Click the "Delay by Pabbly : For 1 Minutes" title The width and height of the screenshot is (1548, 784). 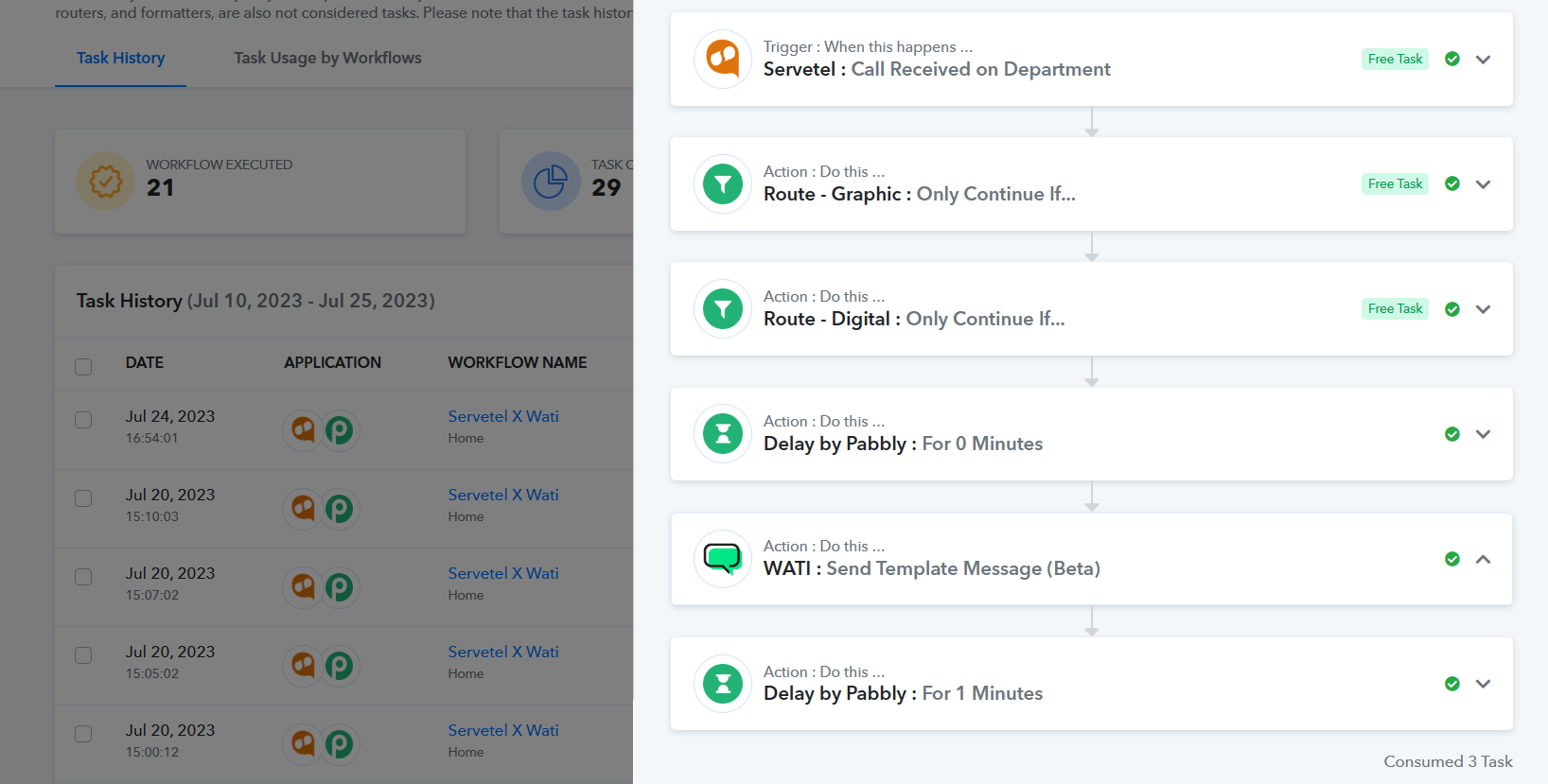pyautogui.click(x=903, y=693)
